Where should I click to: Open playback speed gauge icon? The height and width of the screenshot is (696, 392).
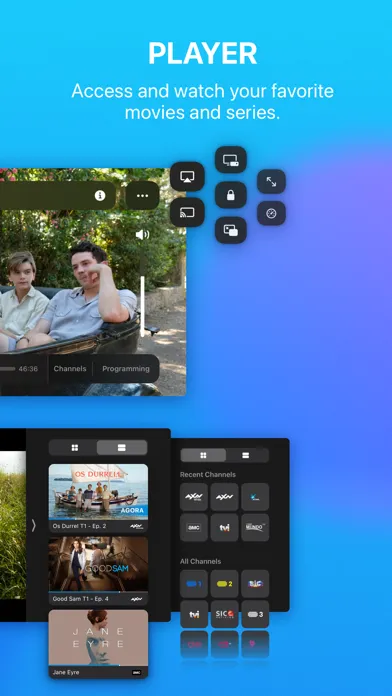(271, 213)
